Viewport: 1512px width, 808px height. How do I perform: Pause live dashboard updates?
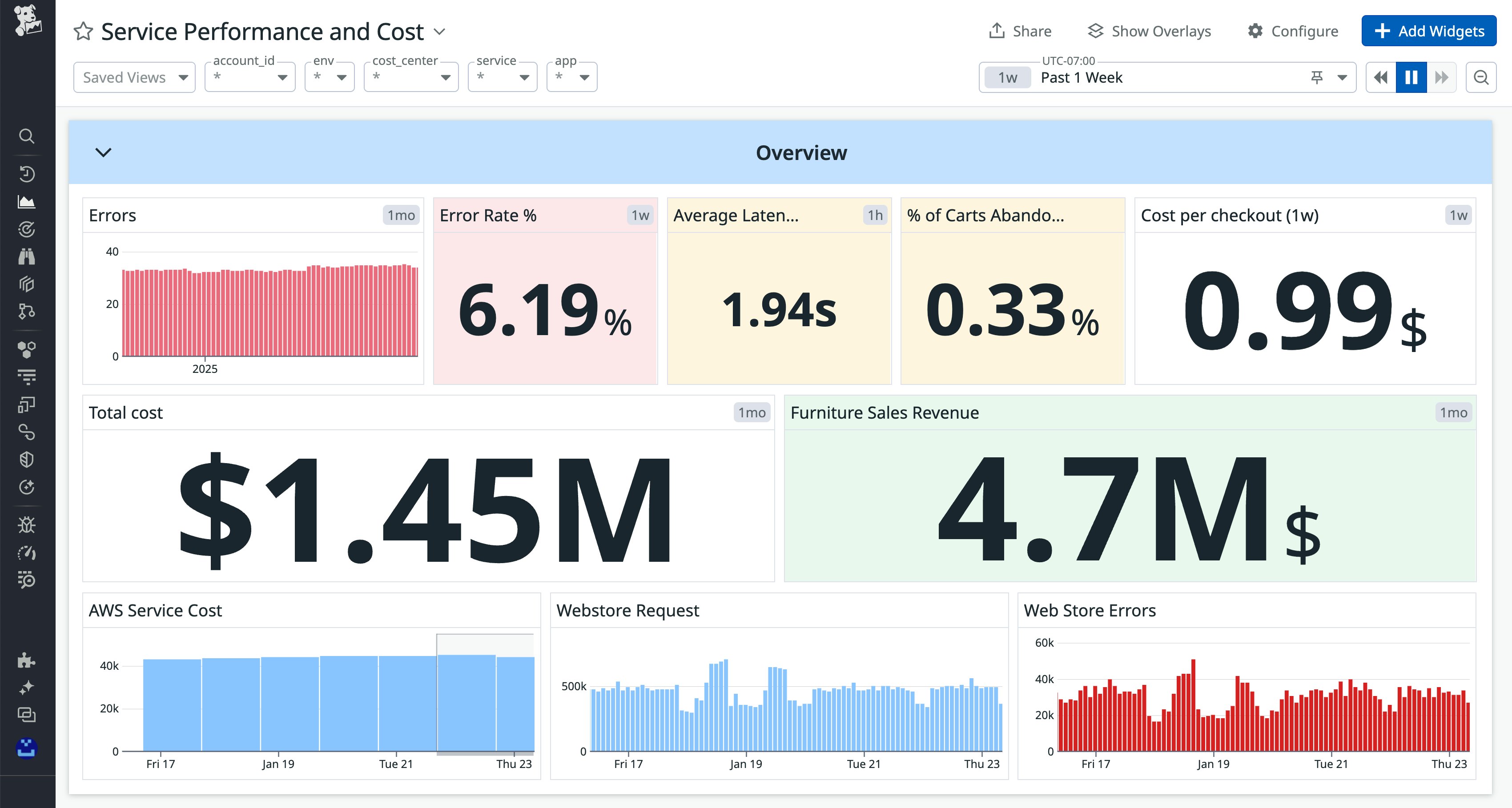pyautogui.click(x=1411, y=77)
